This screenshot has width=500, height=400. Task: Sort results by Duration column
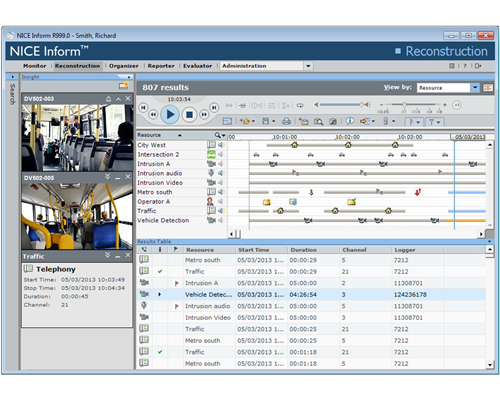303,250
